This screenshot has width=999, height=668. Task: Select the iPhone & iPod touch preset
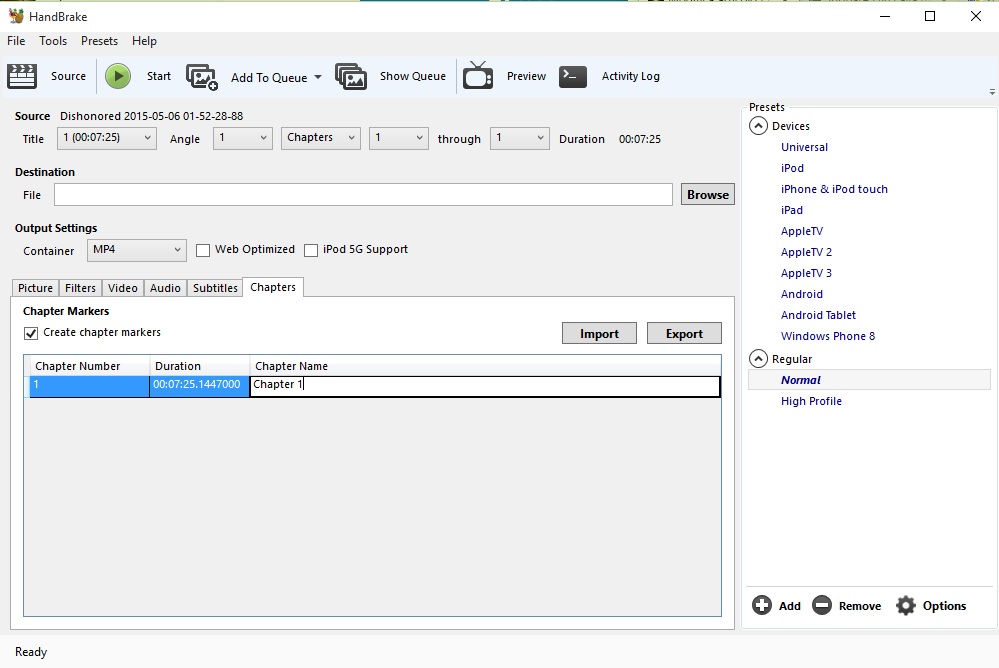[834, 189]
